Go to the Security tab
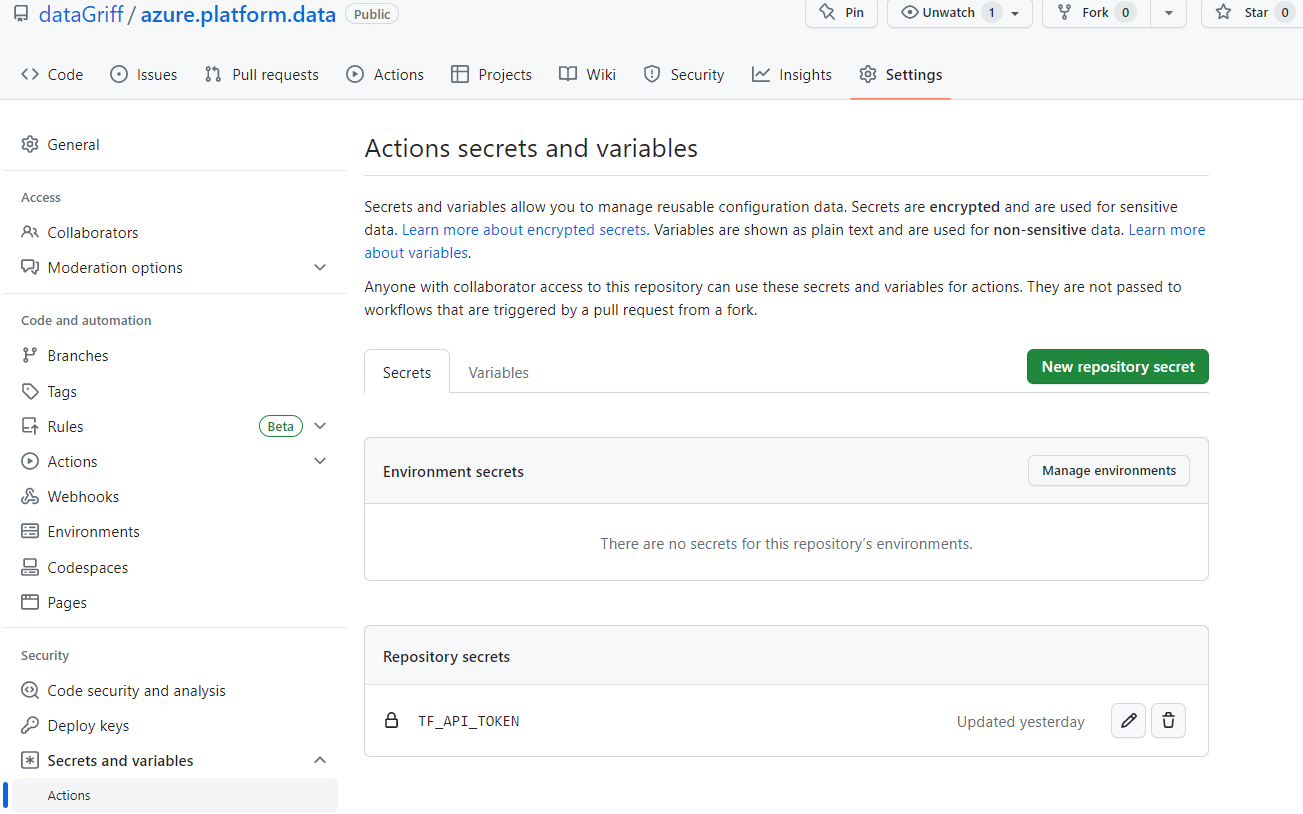 (x=684, y=74)
